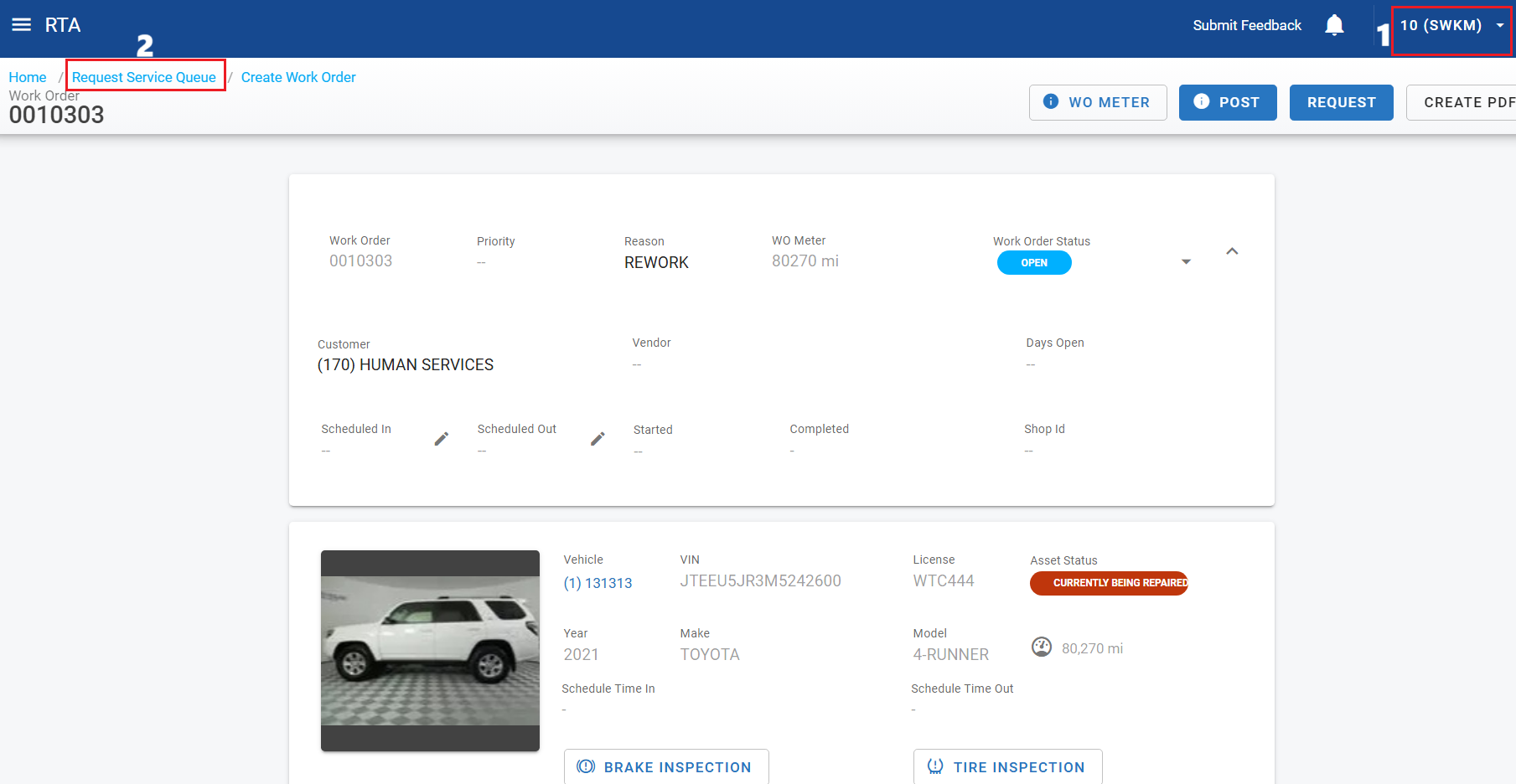This screenshot has width=1516, height=784.
Task: Select make TOYOTA text
Action: 710,655
